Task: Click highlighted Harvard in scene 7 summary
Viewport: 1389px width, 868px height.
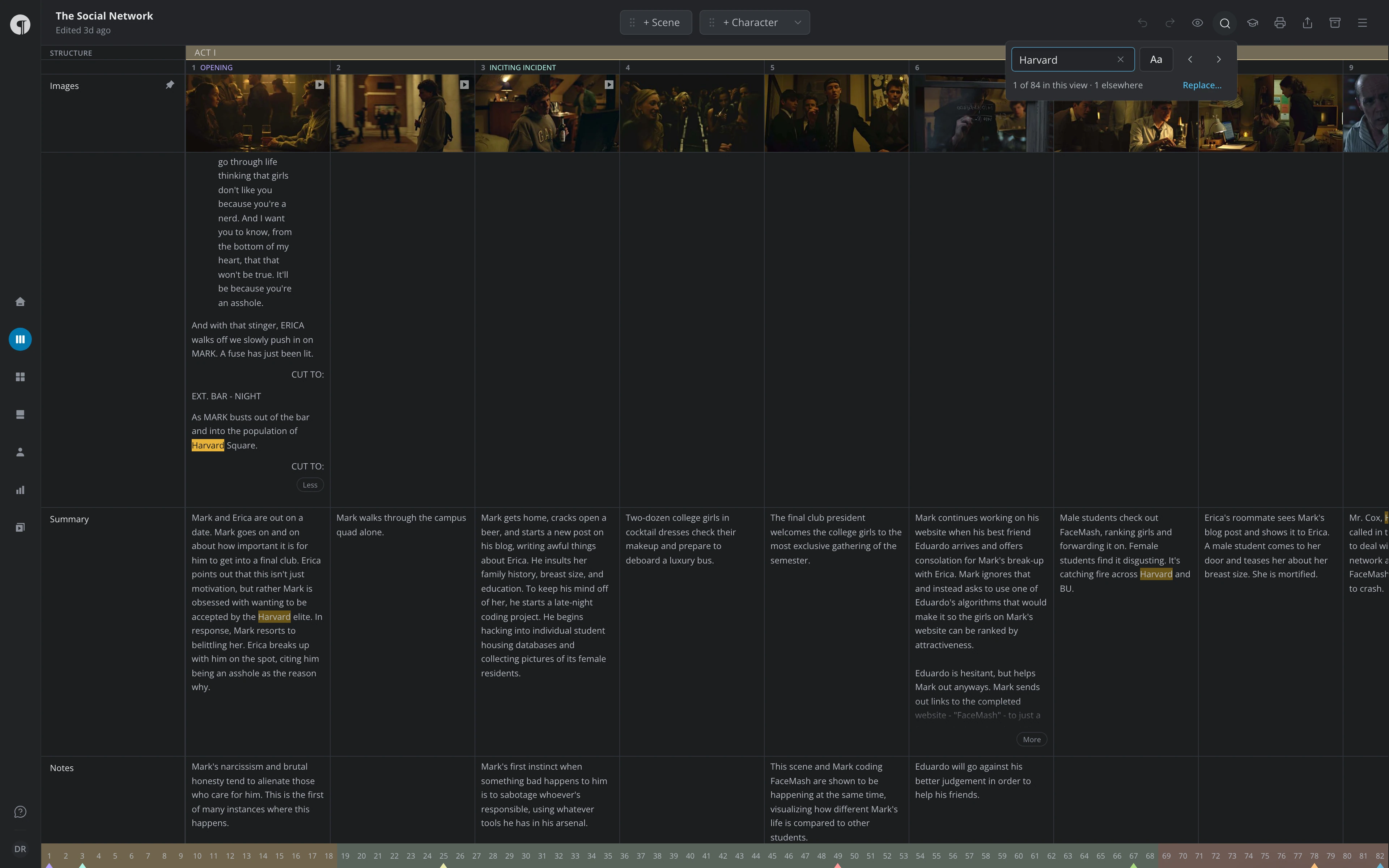Action: point(1156,574)
